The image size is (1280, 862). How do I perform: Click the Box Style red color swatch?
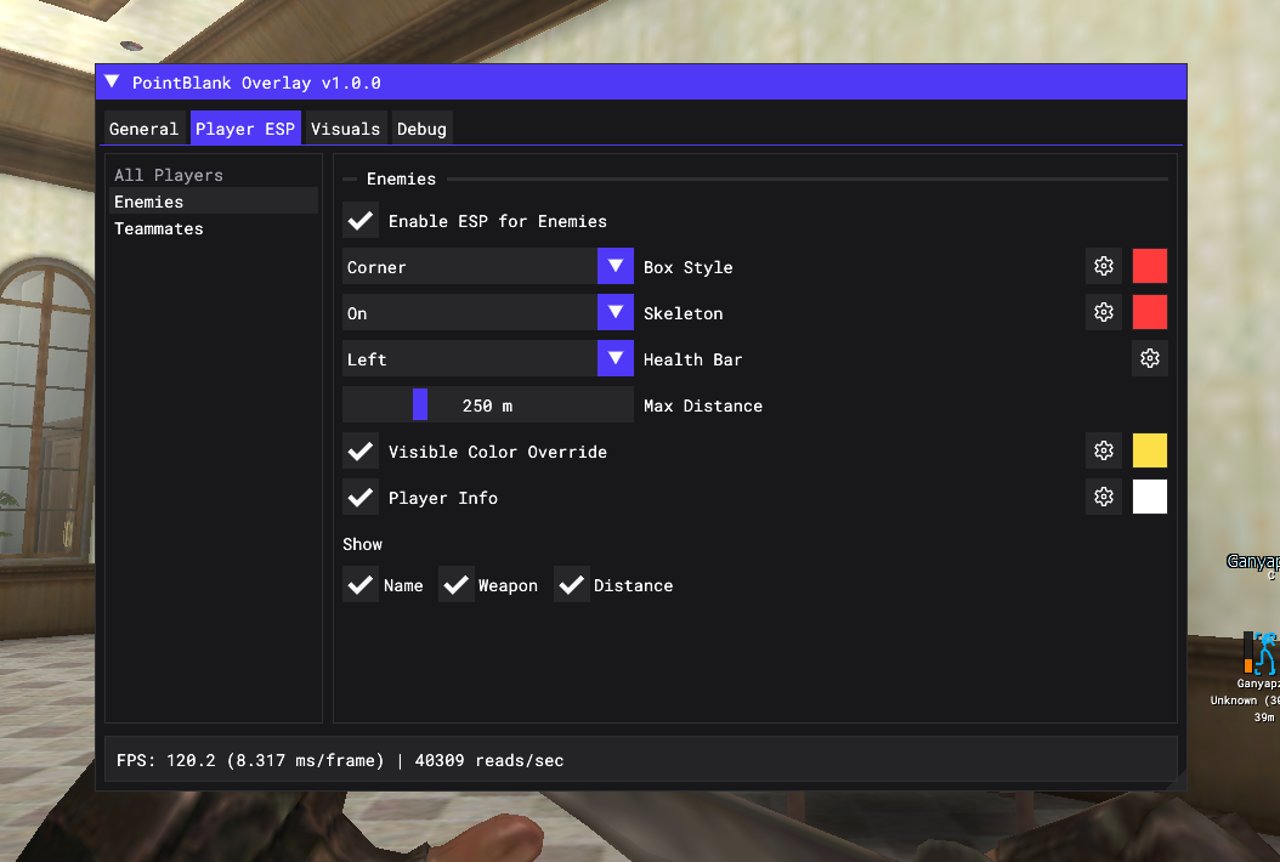pos(1150,266)
